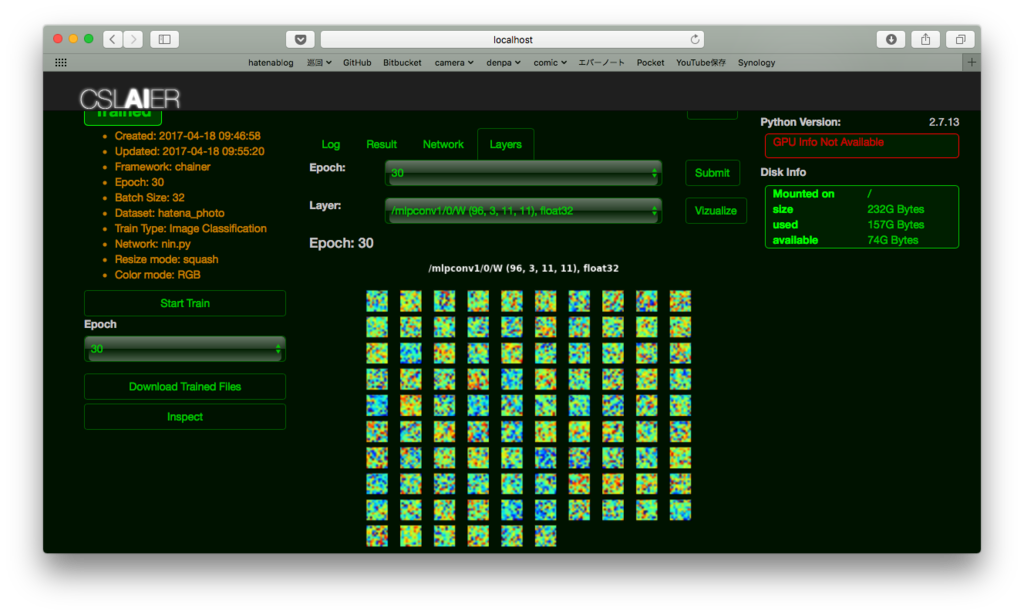Click the localhost address bar

pos(512,39)
